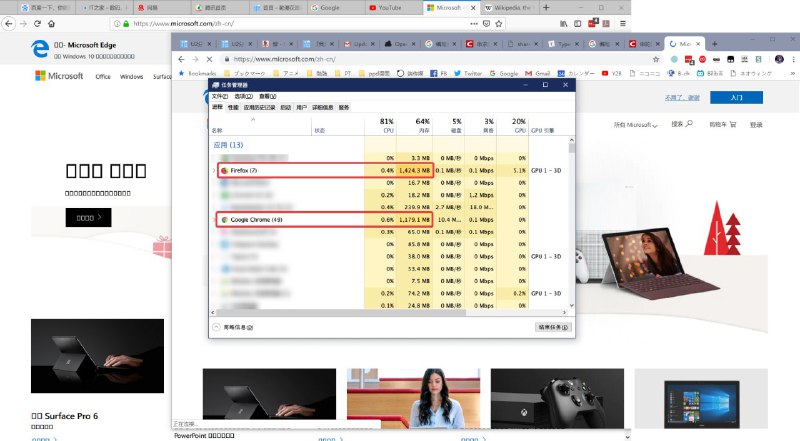Click 应用 (13) group heading
Screen dimensions: 800x441
tap(228, 145)
